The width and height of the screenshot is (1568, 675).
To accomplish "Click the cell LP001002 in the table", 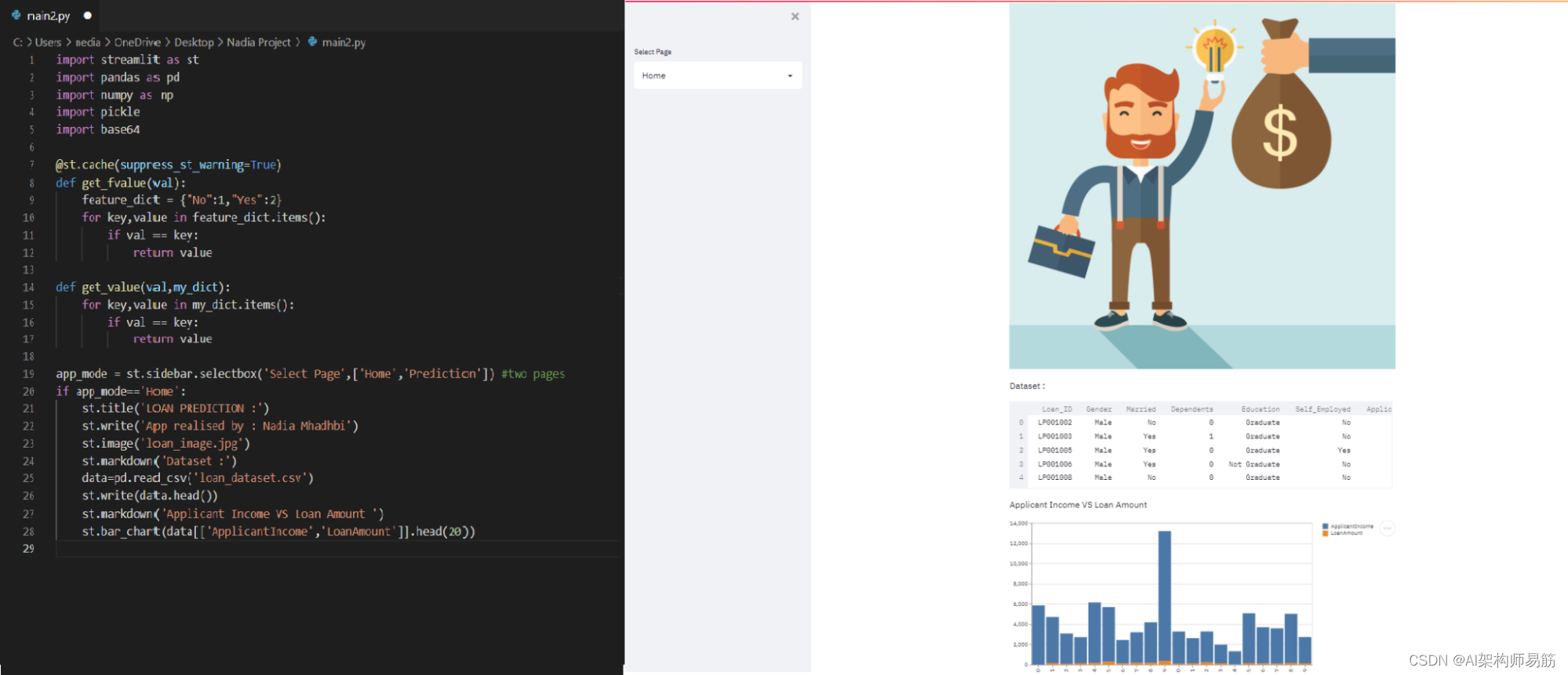I will [1055, 423].
